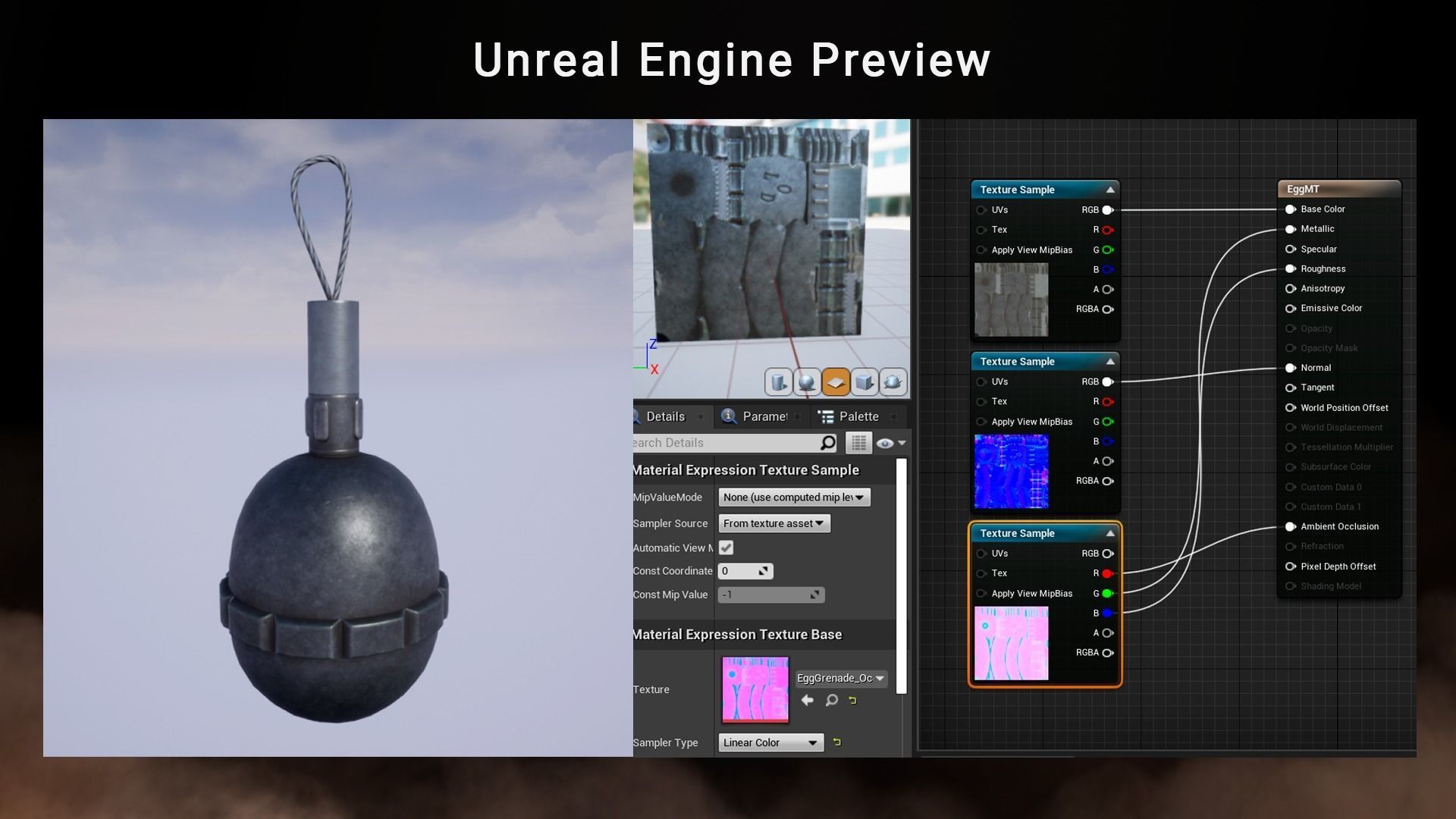Screen dimensions: 1456x819
Task: Select the top Texture Sample node title
Action: pos(1017,190)
